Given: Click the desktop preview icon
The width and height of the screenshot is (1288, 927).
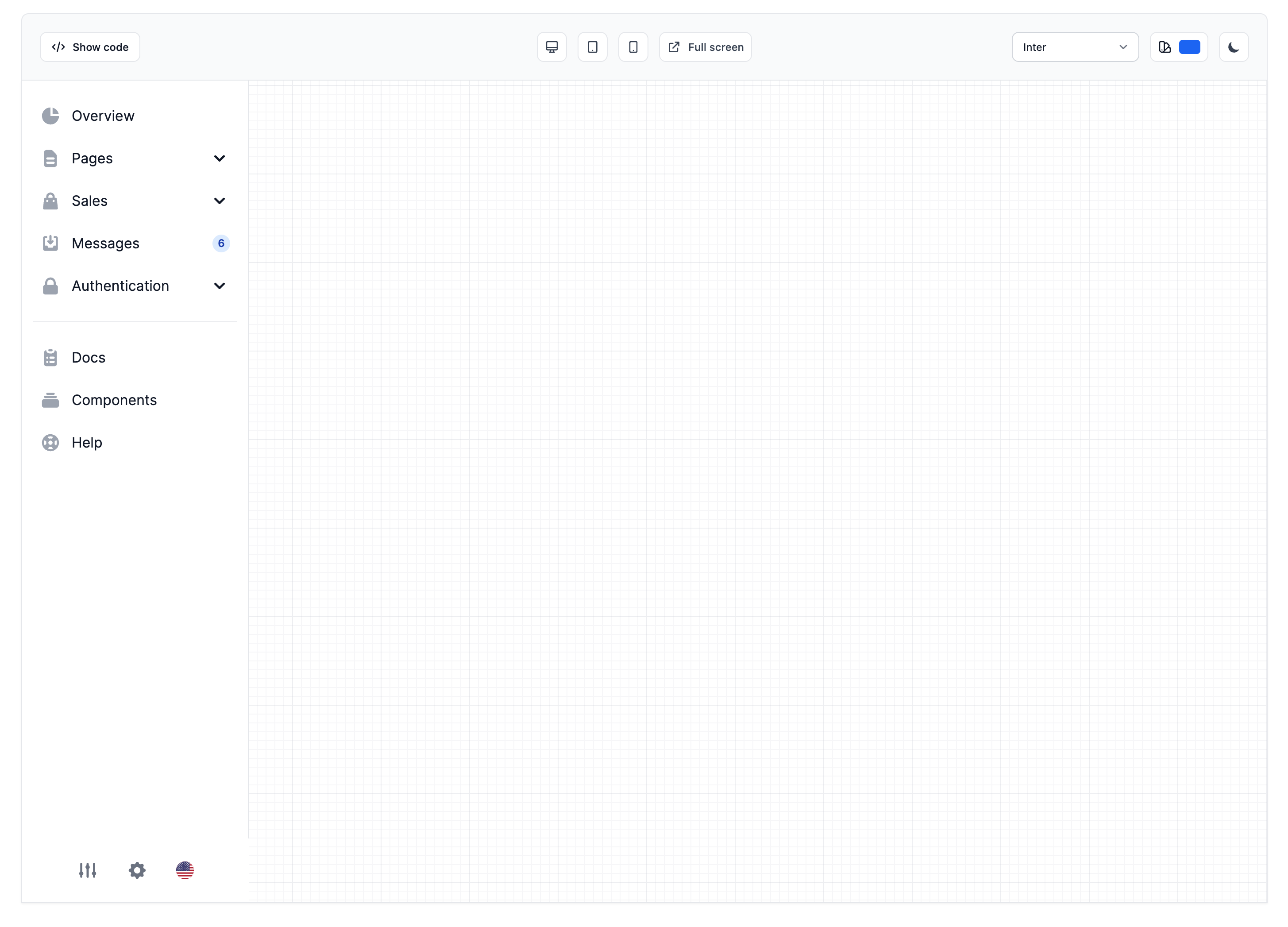Looking at the screenshot, I should point(551,47).
